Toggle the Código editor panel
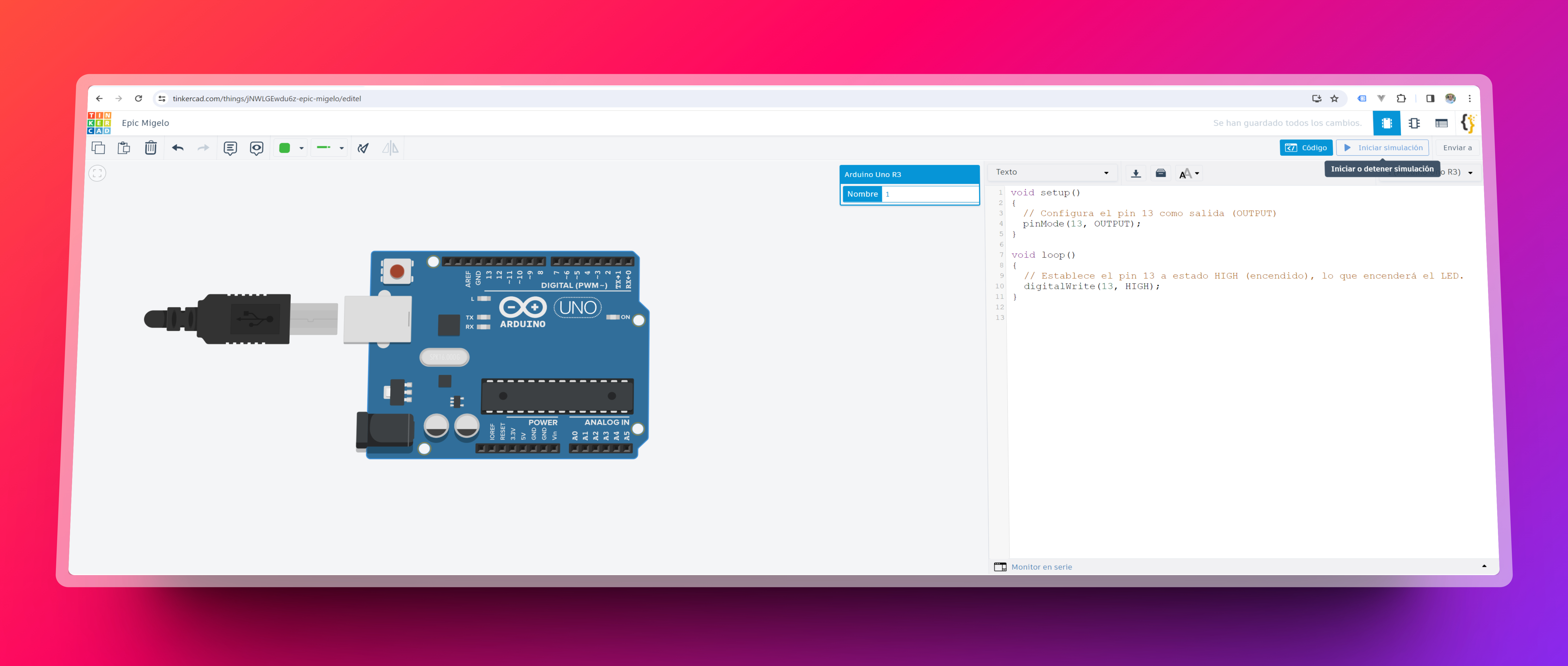This screenshot has height=666, width=1568. click(1306, 148)
